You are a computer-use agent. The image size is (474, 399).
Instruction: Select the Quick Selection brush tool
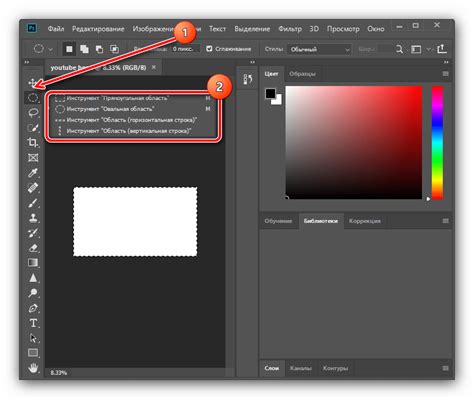(33, 128)
